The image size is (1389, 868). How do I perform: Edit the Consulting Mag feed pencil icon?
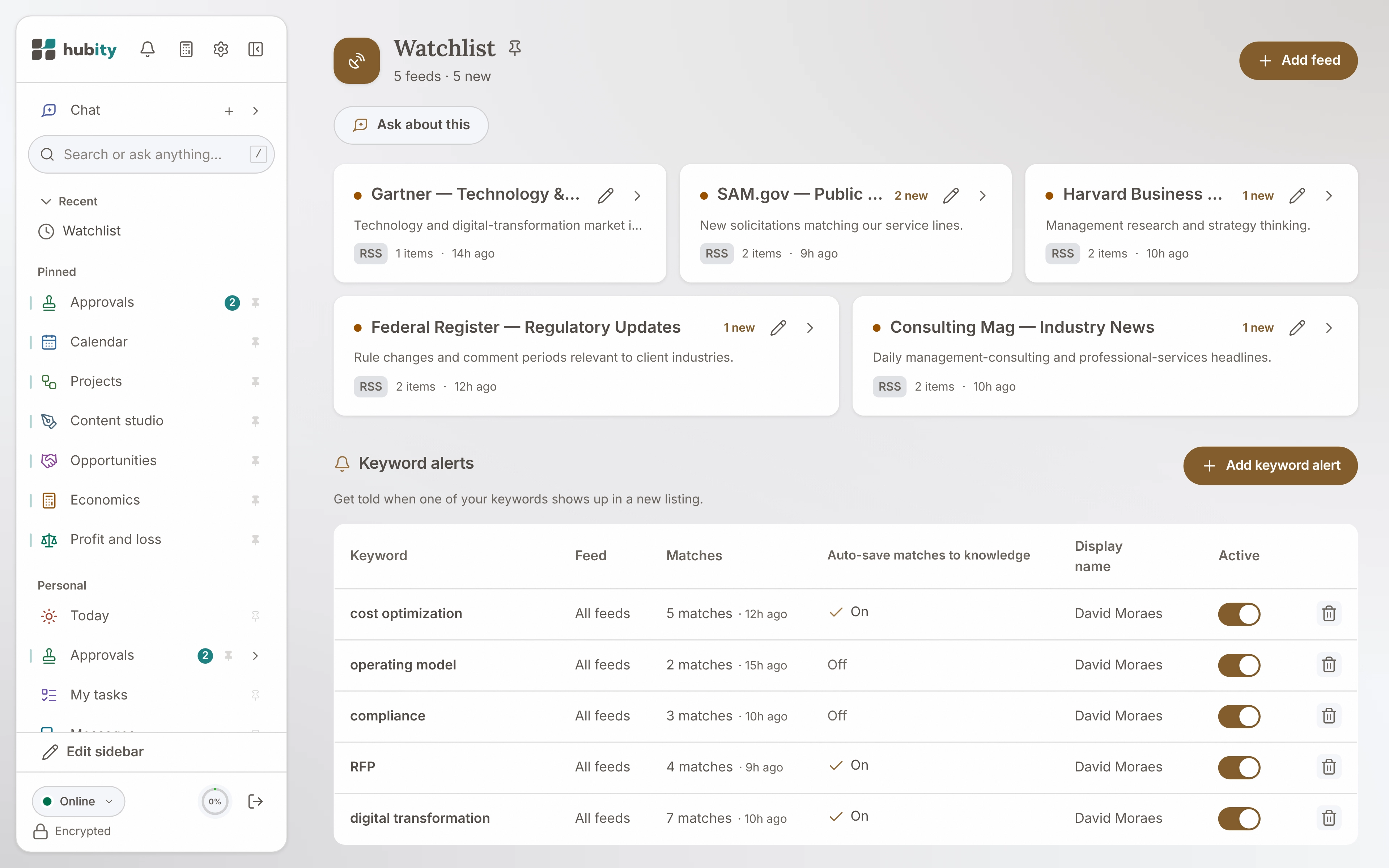[x=1297, y=328]
